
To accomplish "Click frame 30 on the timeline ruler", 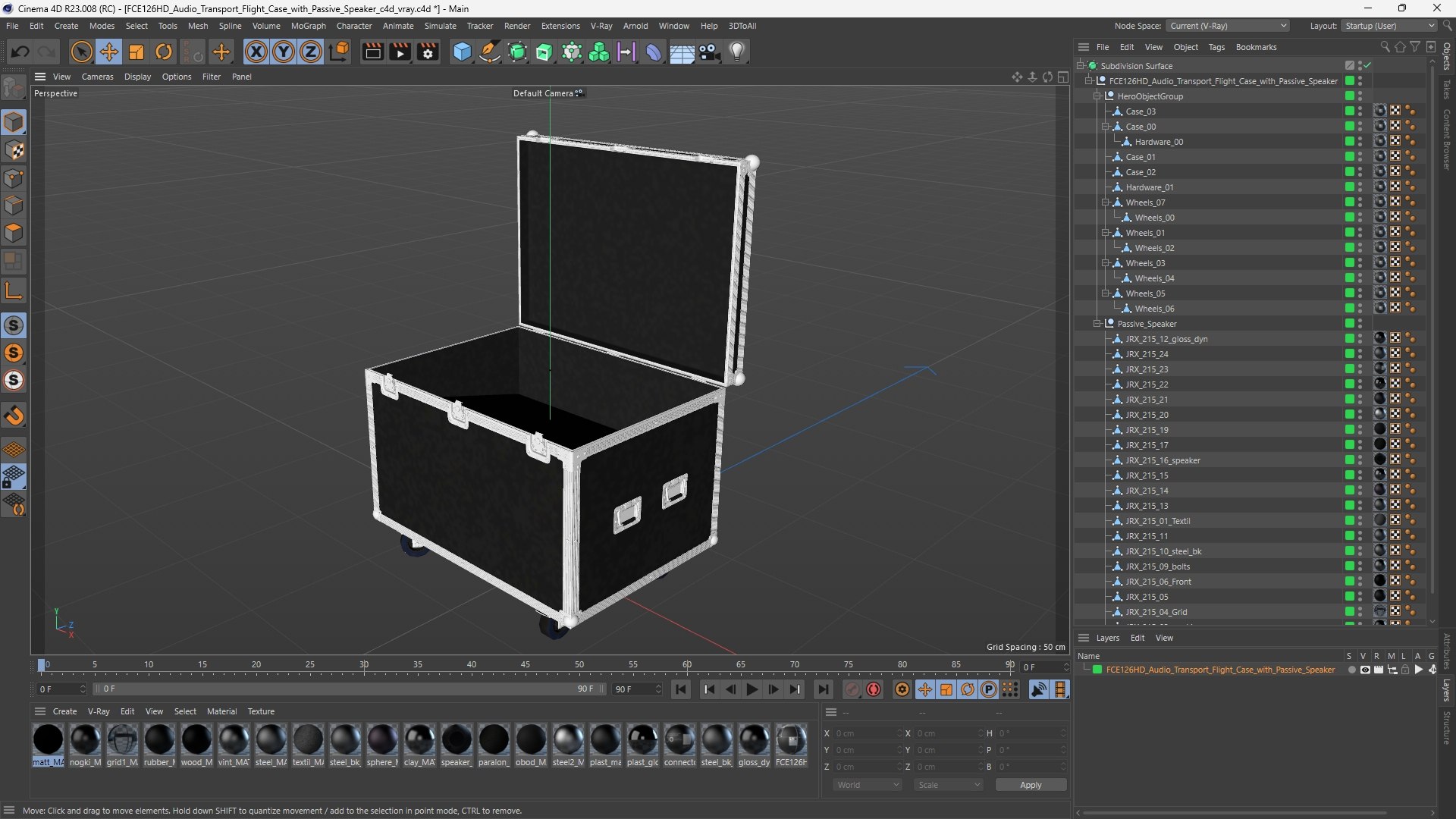I will click(364, 665).
